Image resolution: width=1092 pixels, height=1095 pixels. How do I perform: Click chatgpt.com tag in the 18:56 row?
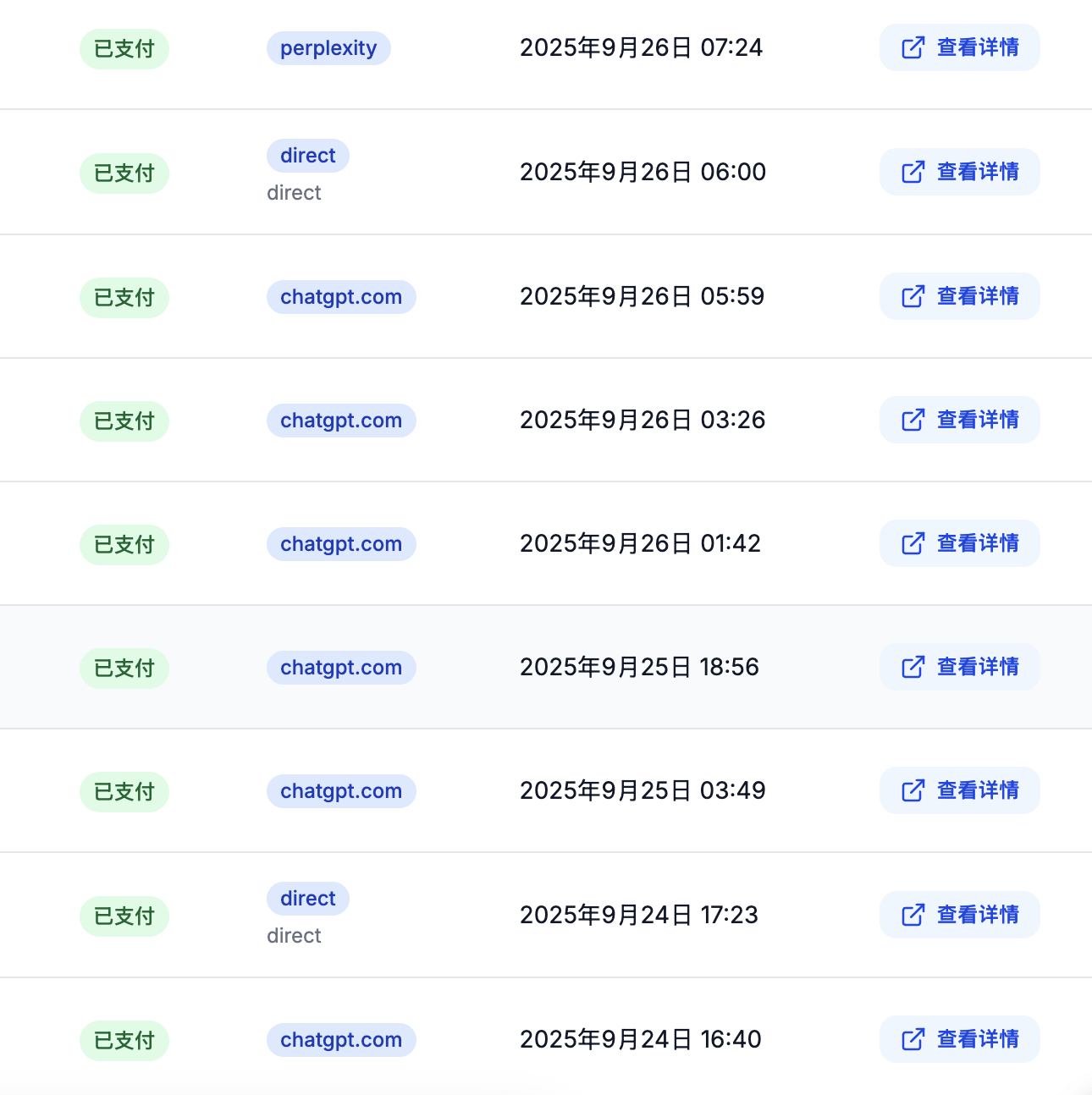[341, 668]
